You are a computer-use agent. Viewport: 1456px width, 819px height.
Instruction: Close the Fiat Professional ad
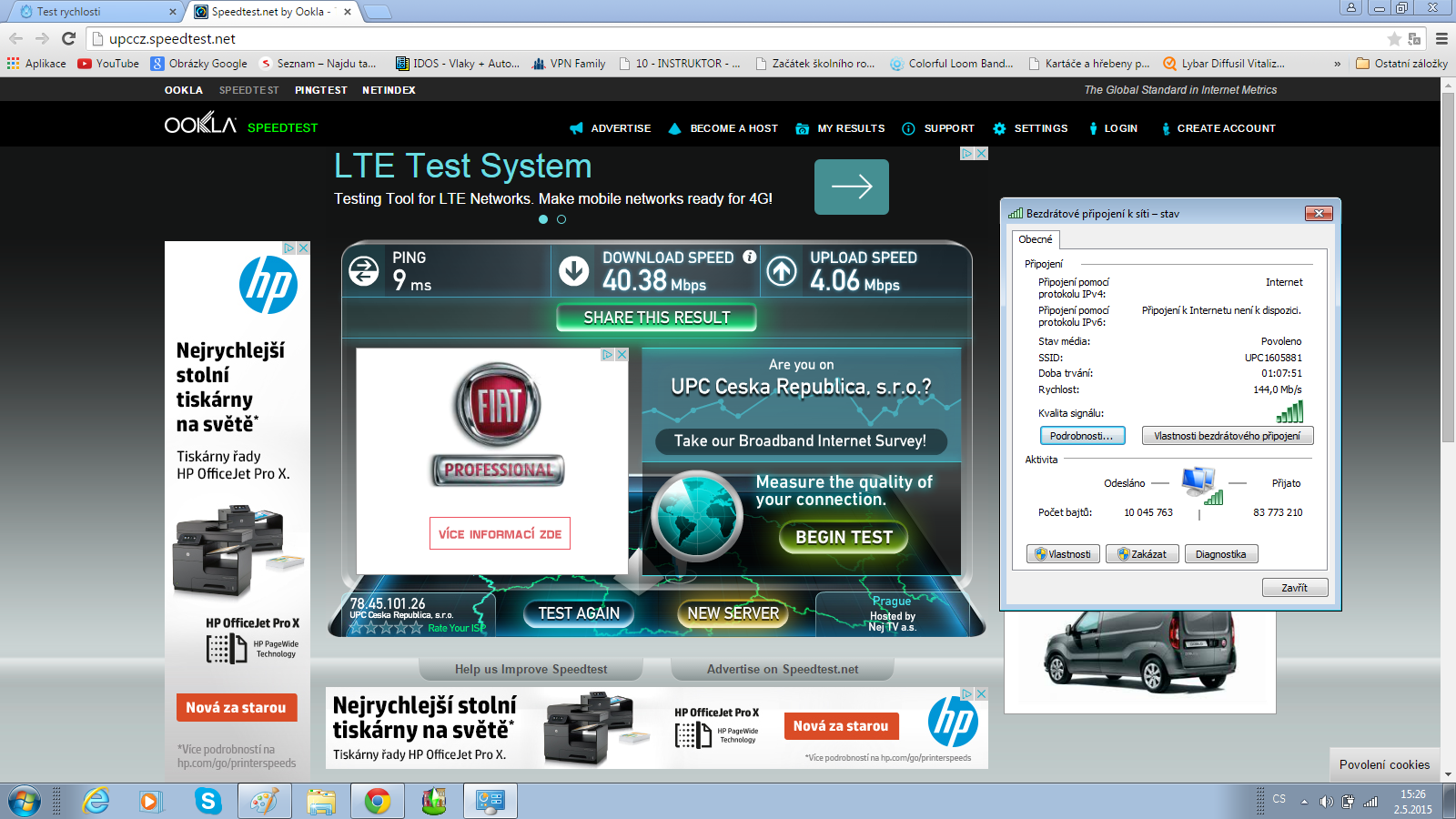(622, 355)
